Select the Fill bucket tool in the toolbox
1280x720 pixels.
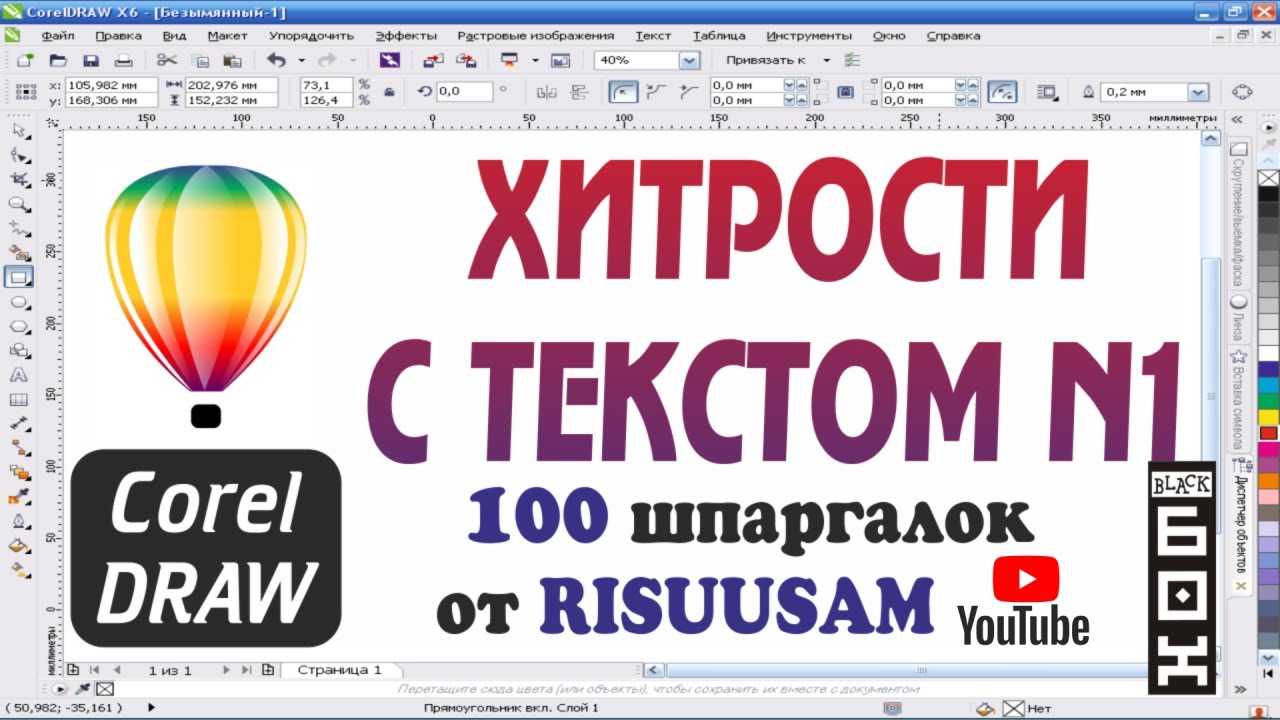click(x=19, y=545)
